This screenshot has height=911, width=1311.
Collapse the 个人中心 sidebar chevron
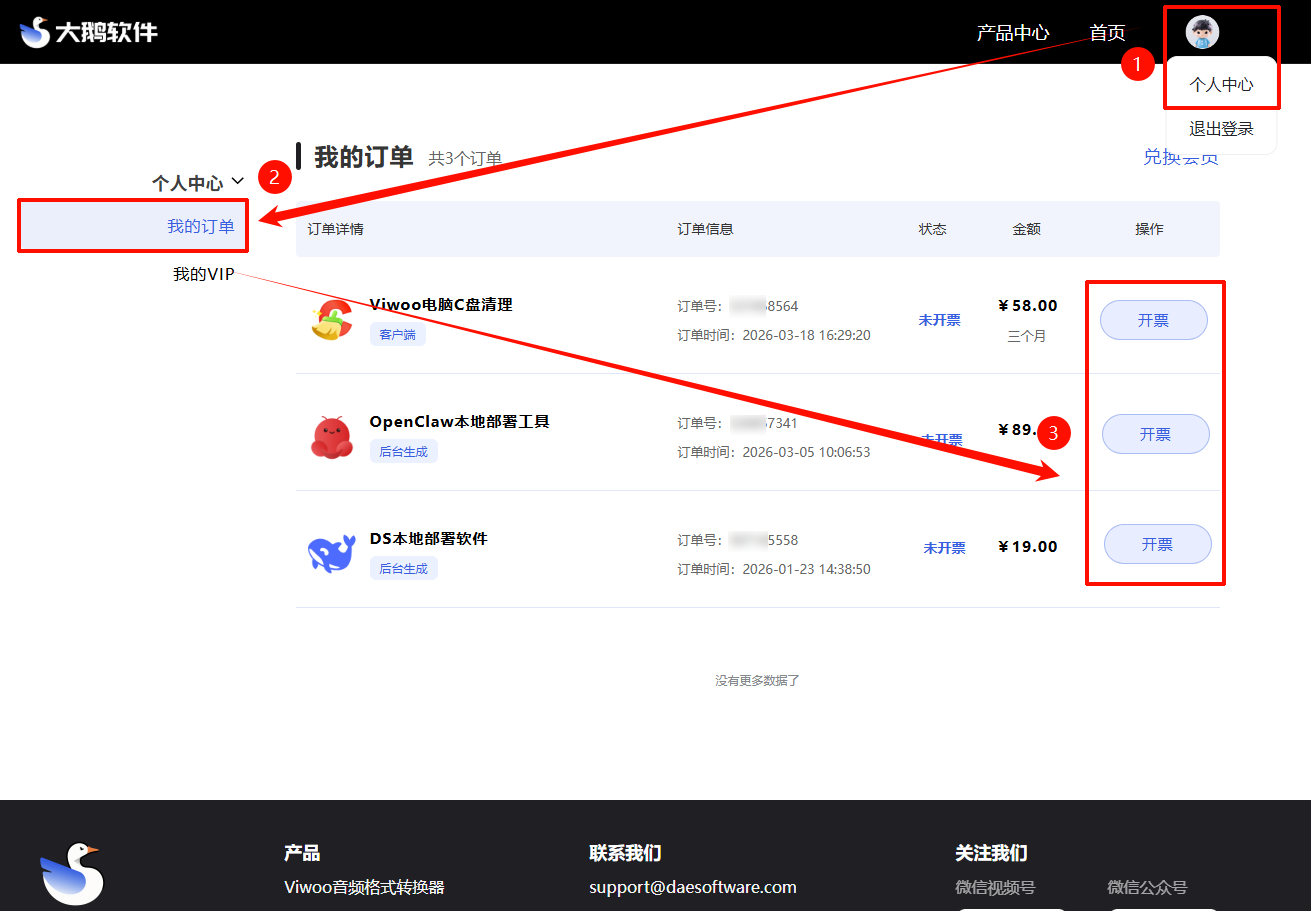[x=238, y=181]
